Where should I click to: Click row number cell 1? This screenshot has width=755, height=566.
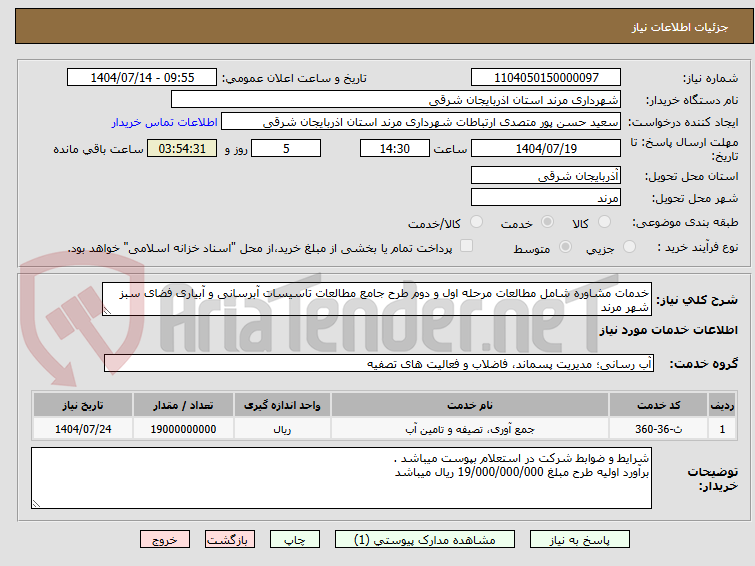[722, 429]
